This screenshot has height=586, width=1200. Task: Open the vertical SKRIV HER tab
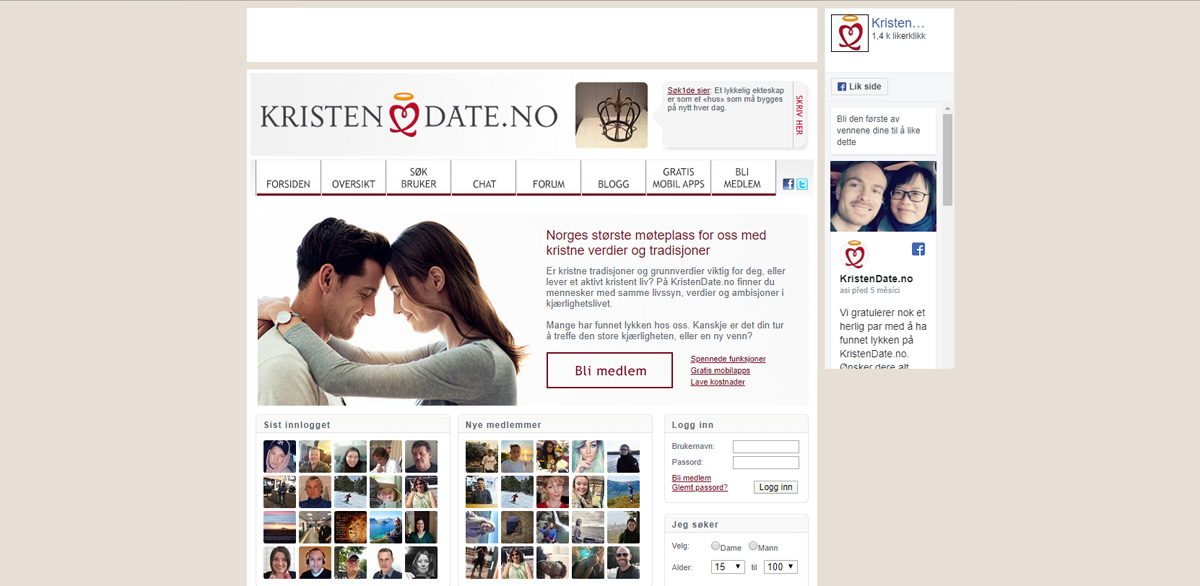coord(798,114)
